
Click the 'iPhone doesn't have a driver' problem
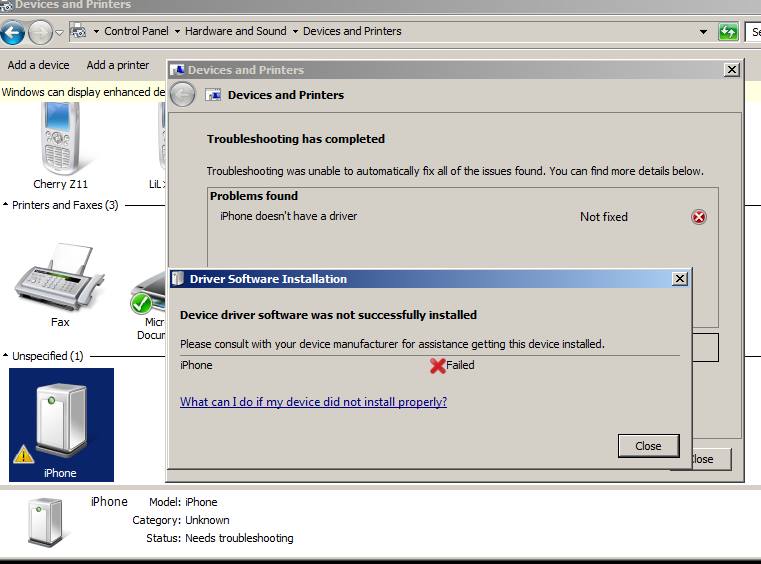pyautogui.click(x=289, y=216)
